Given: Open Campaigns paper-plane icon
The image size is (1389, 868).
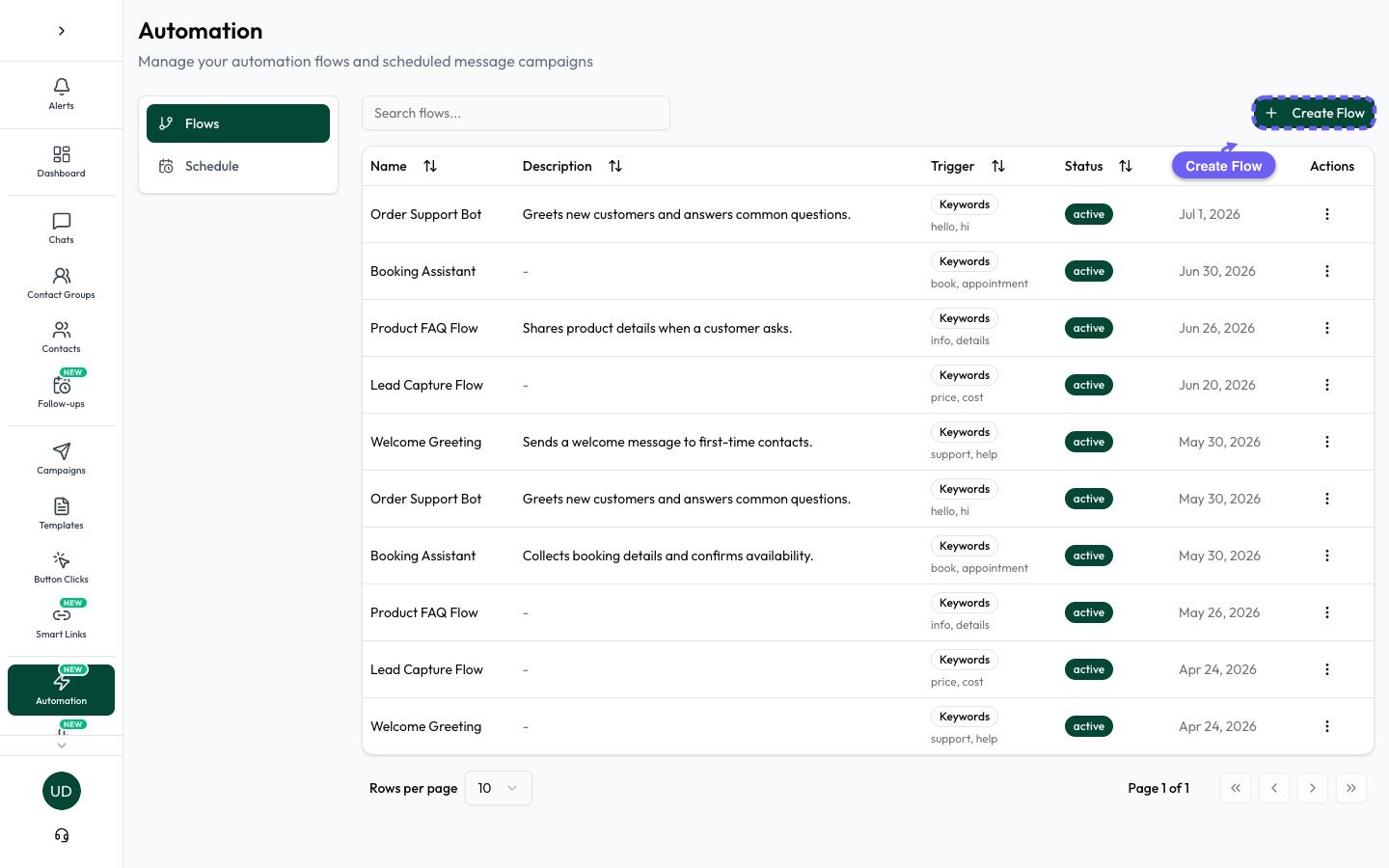Looking at the screenshot, I should 62,451.
